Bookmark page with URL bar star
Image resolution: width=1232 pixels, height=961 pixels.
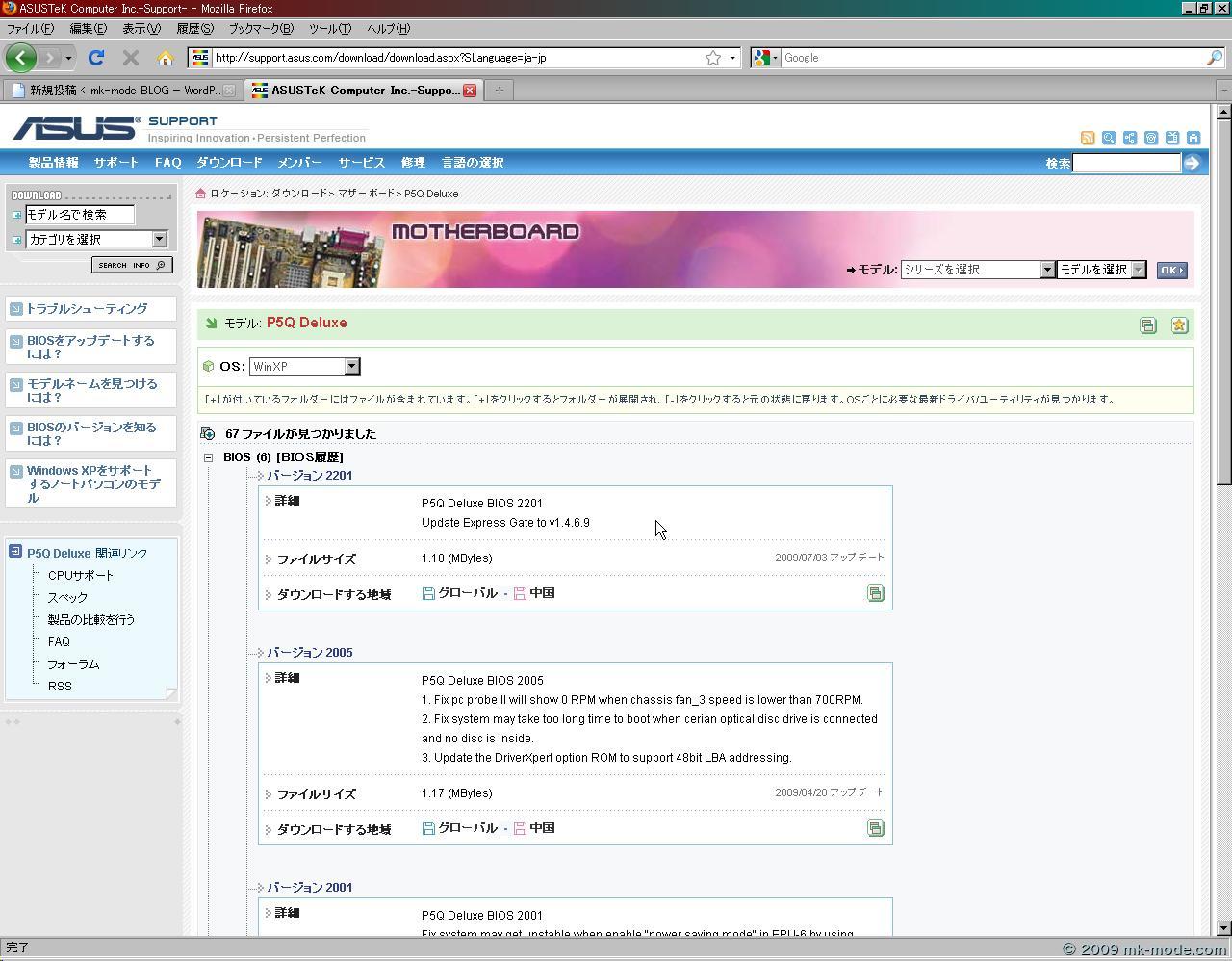click(x=713, y=58)
